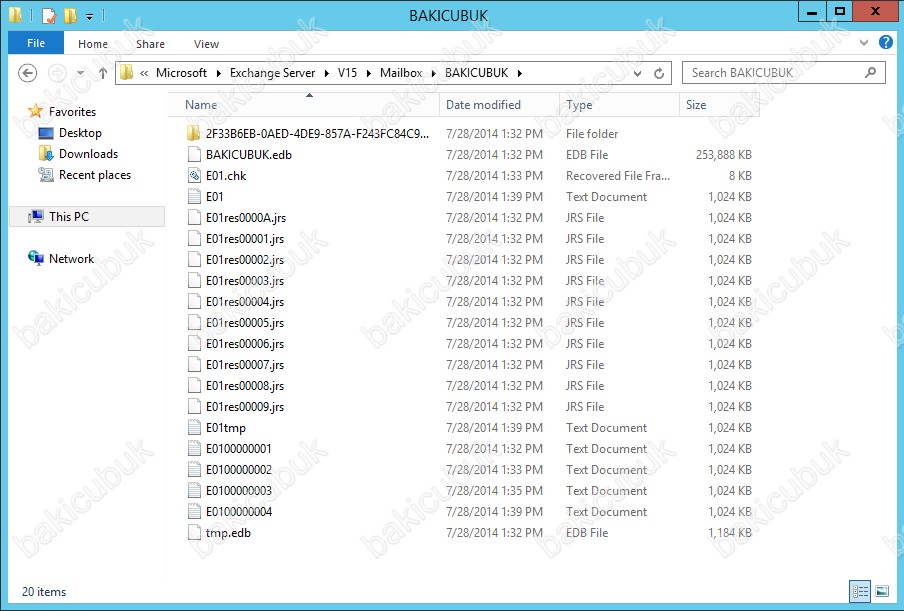Switch to Large icons view in status bar
The image size is (904, 611).
[x=882, y=591]
